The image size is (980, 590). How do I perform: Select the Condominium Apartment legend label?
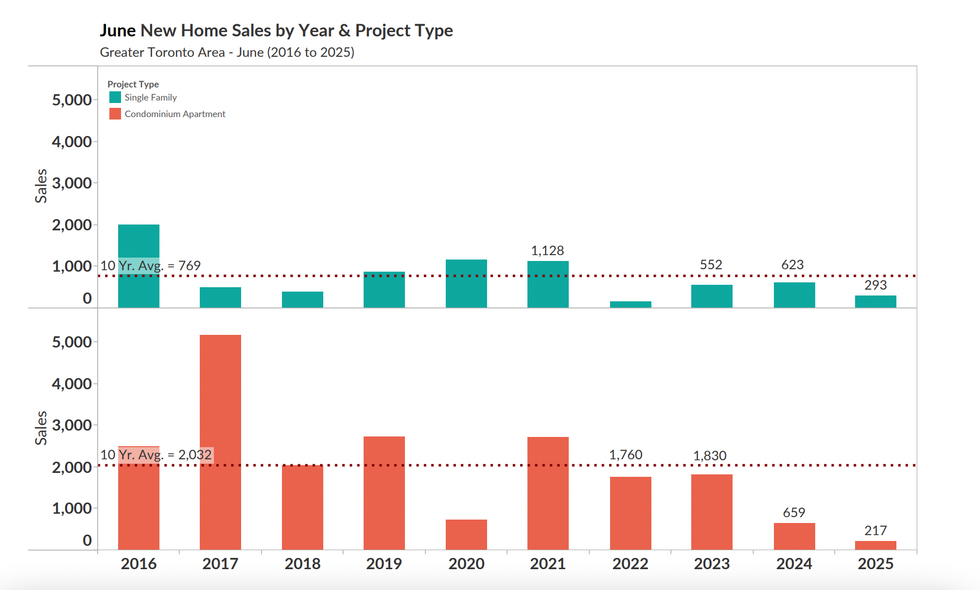pos(174,114)
